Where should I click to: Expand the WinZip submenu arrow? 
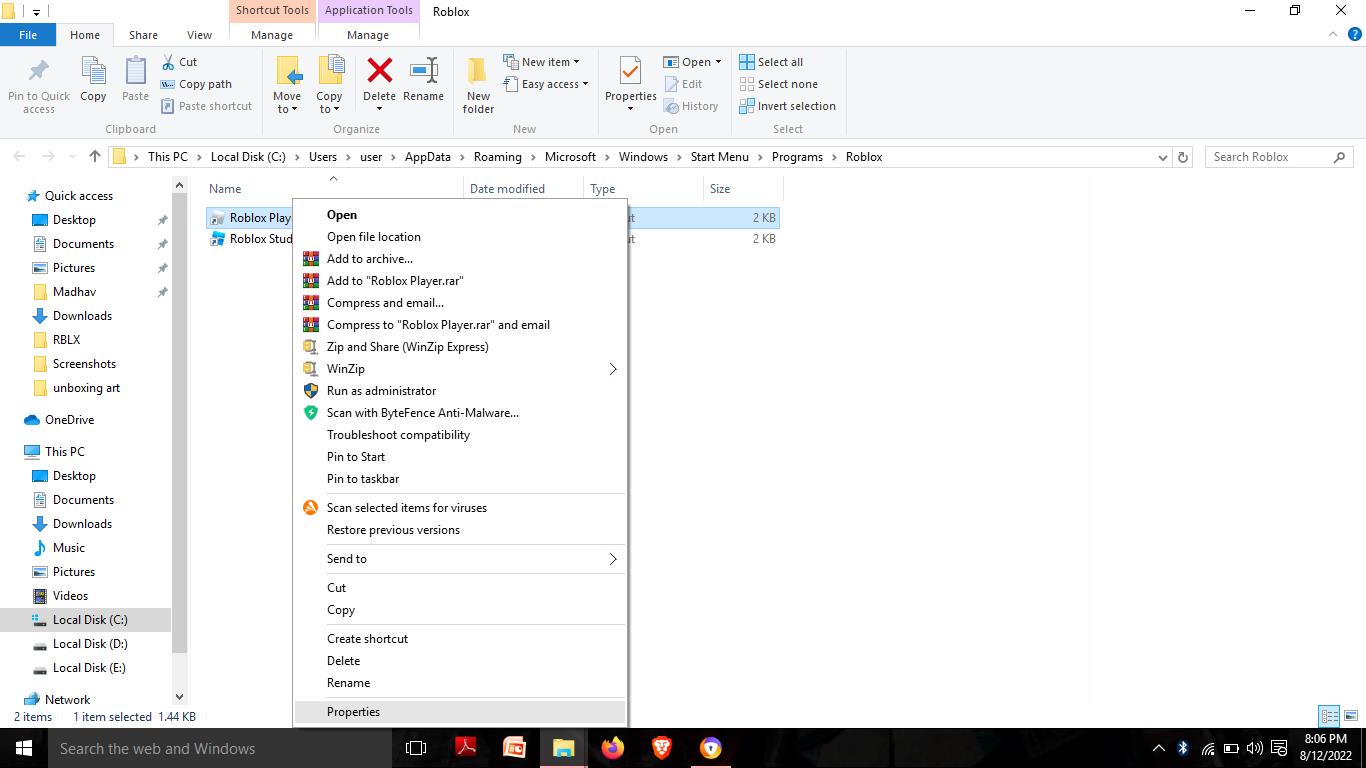(613, 369)
